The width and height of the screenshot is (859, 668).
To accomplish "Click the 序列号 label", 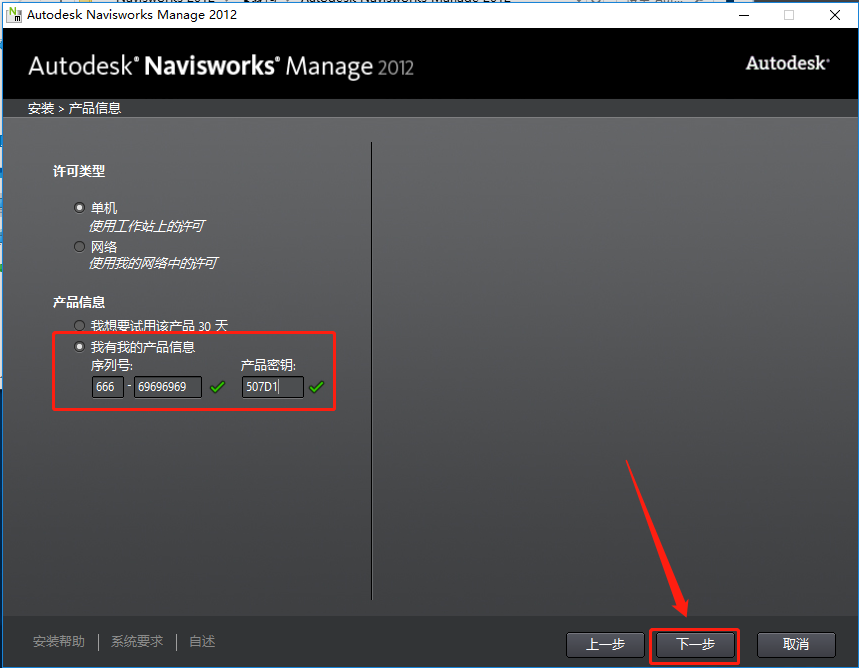I will click(111, 366).
